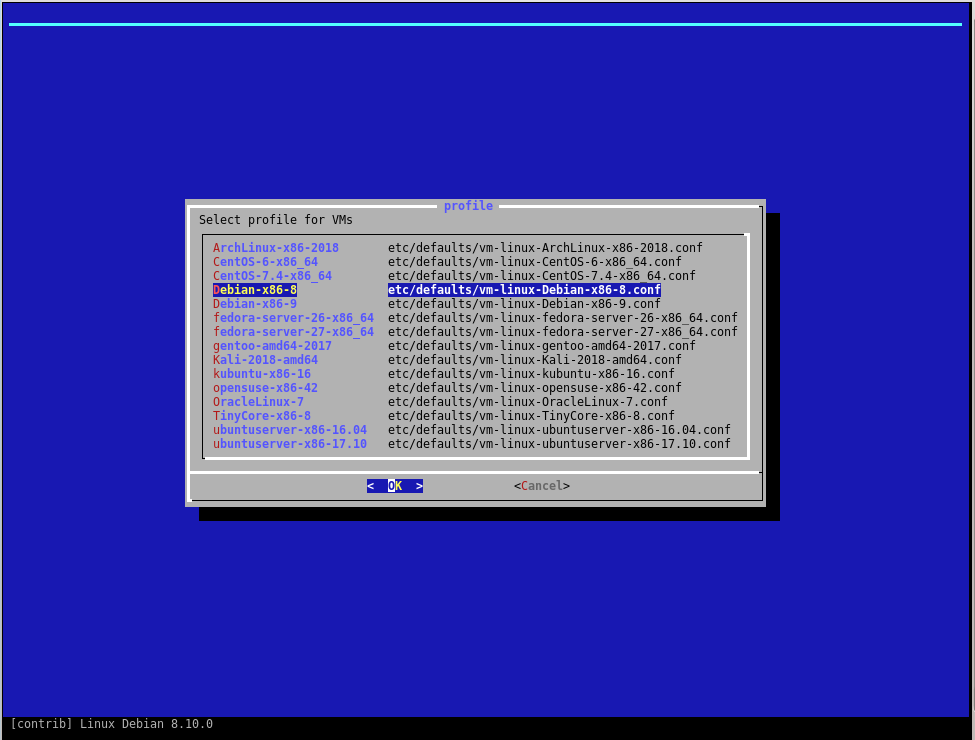The width and height of the screenshot is (975, 740).
Task: Click path vm-linux-OracleLinux-7.conf
Action: tap(528, 402)
